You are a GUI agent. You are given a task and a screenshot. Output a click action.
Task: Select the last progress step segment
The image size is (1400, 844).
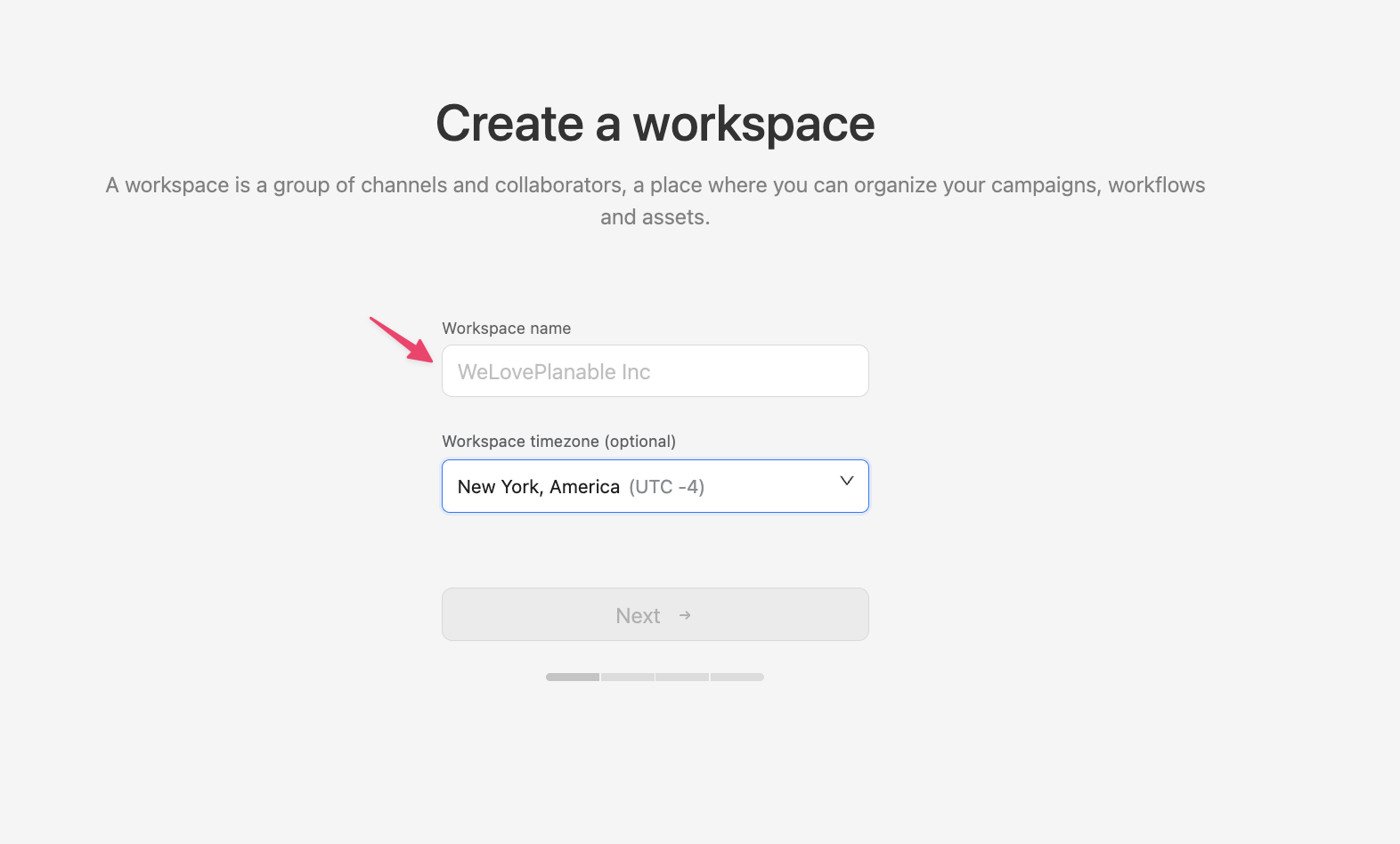(x=737, y=678)
